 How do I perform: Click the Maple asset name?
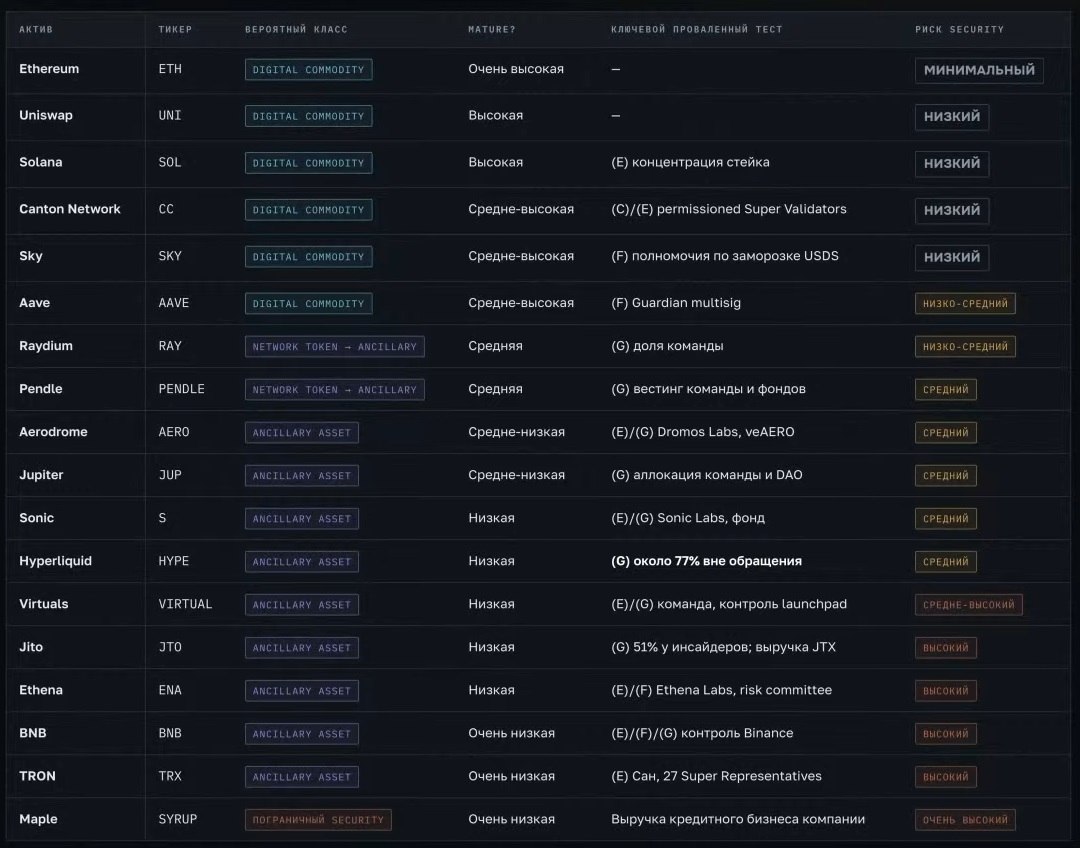coord(38,819)
